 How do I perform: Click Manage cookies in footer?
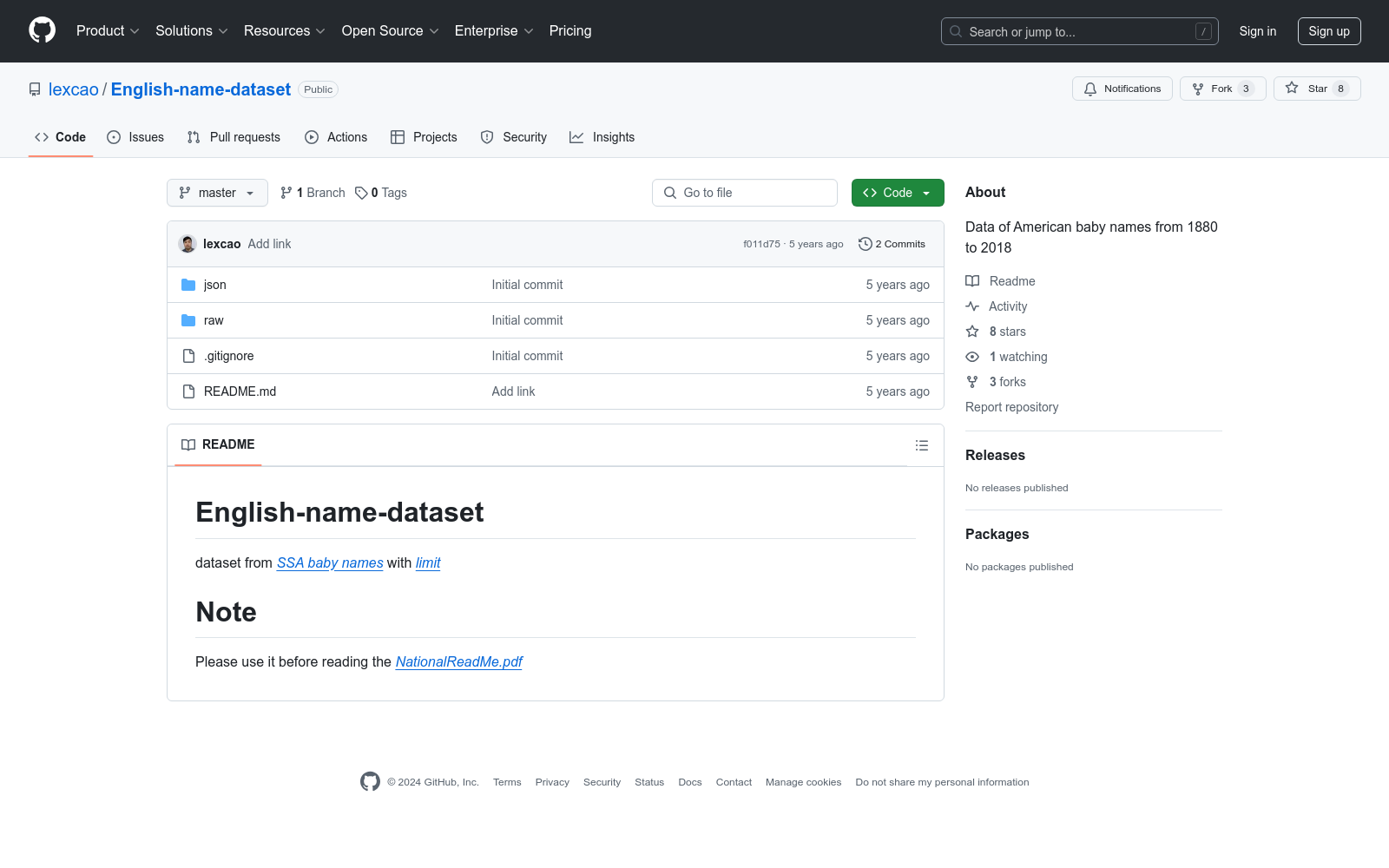pos(803,782)
